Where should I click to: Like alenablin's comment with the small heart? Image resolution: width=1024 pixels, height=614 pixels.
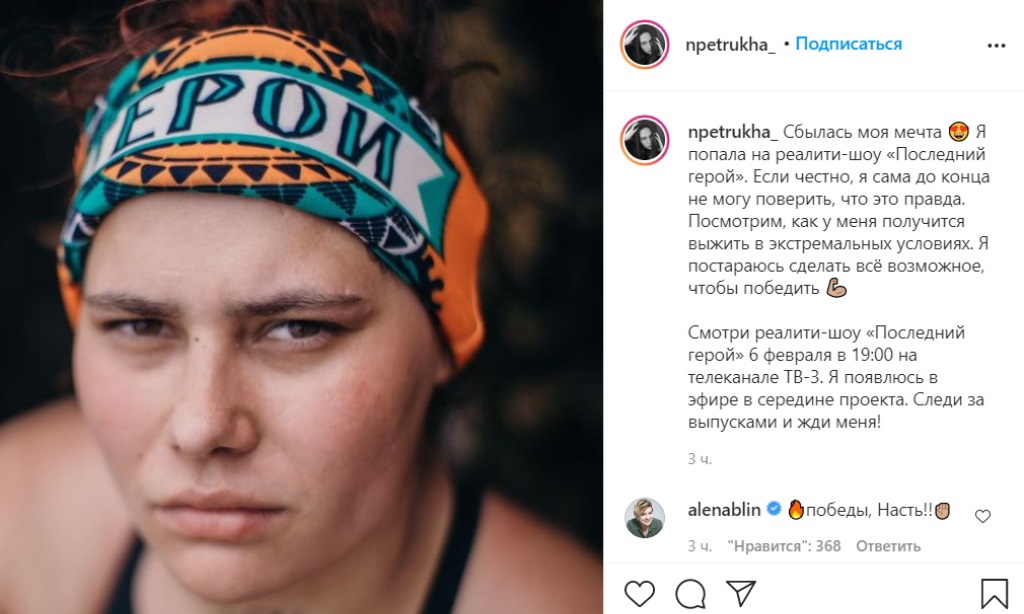pos(983,516)
